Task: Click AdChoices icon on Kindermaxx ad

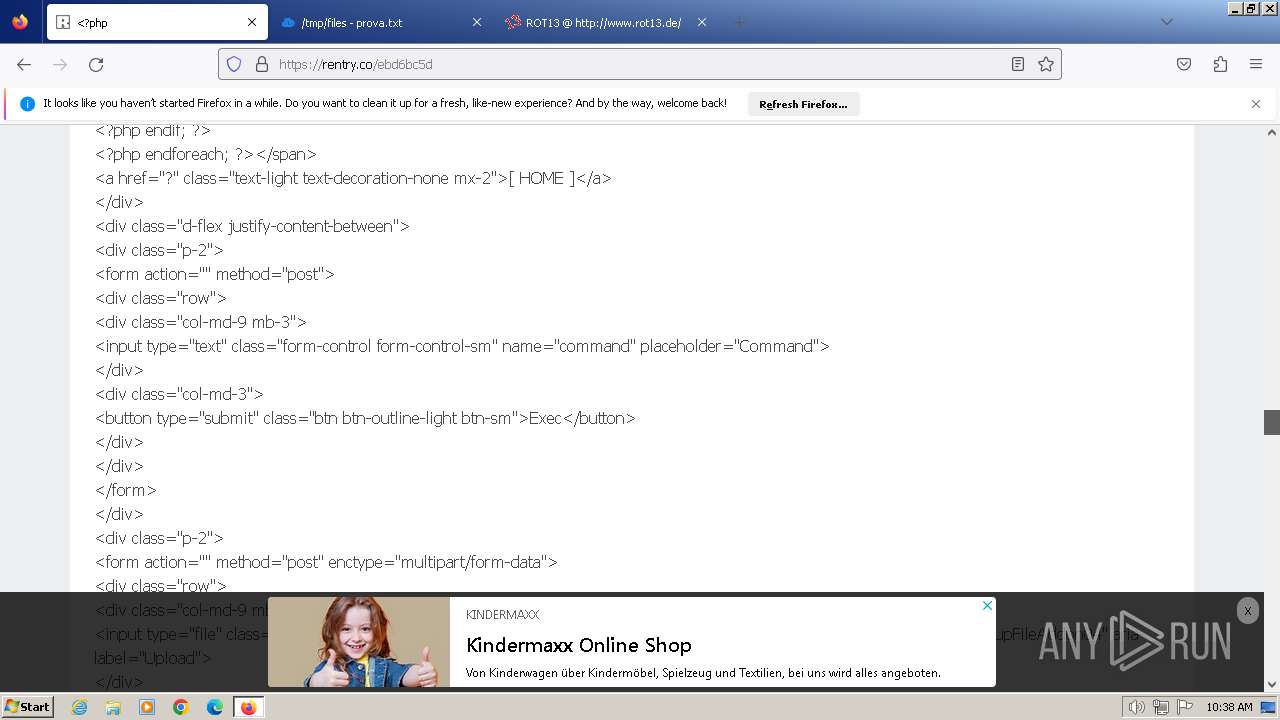Action: pyautogui.click(x=987, y=605)
